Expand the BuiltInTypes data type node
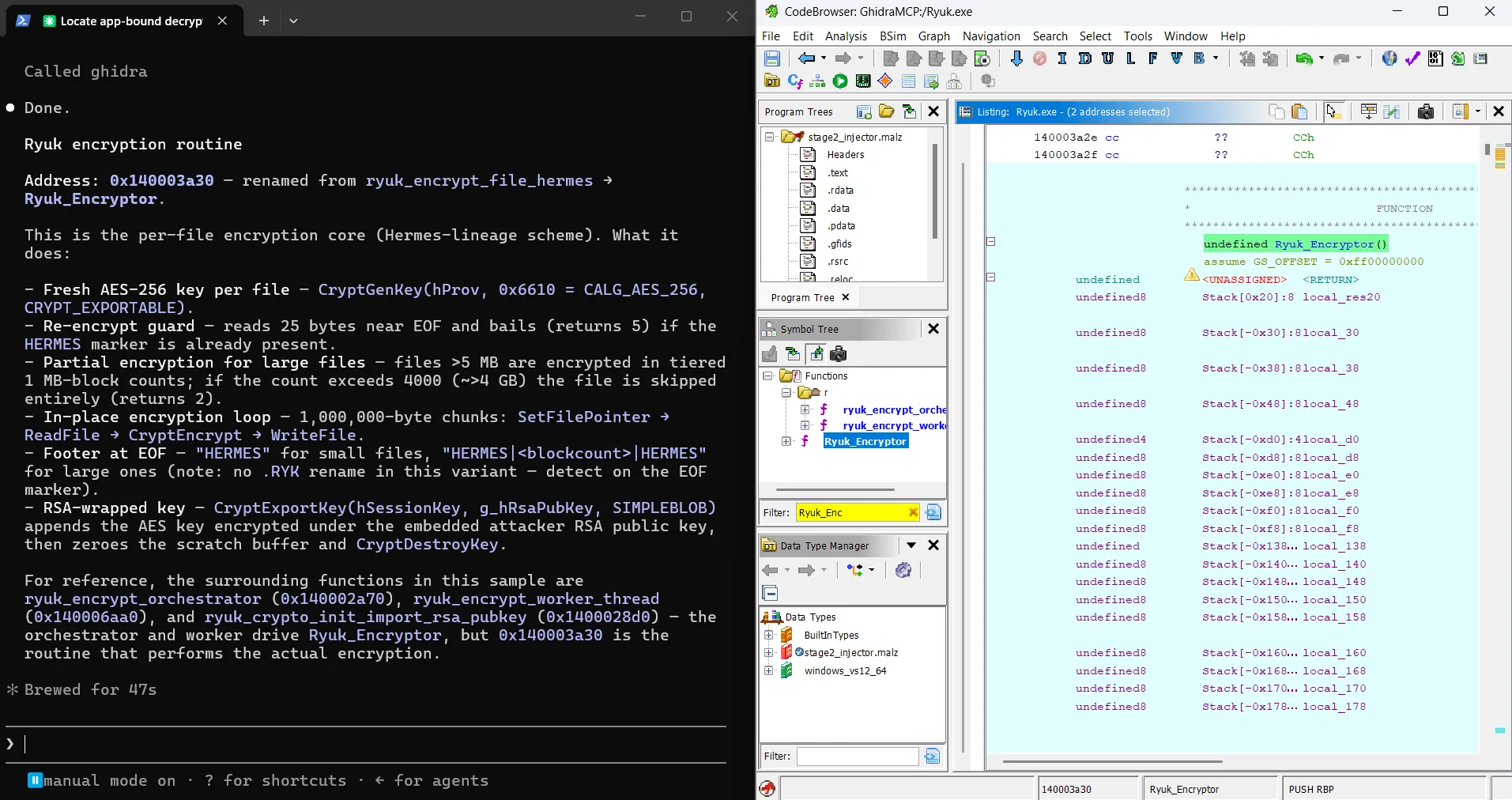1512x800 pixels. 768,635
